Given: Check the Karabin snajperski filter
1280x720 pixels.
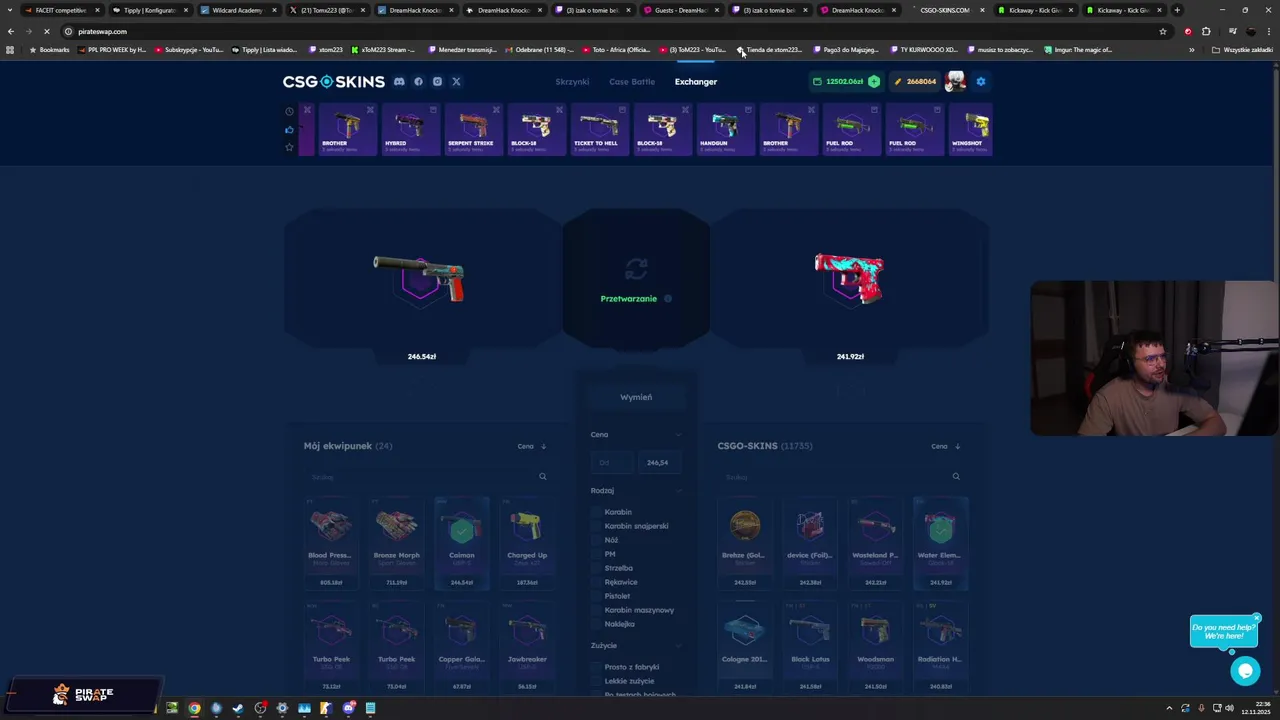Looking at the screenshot, I should 597,526.
